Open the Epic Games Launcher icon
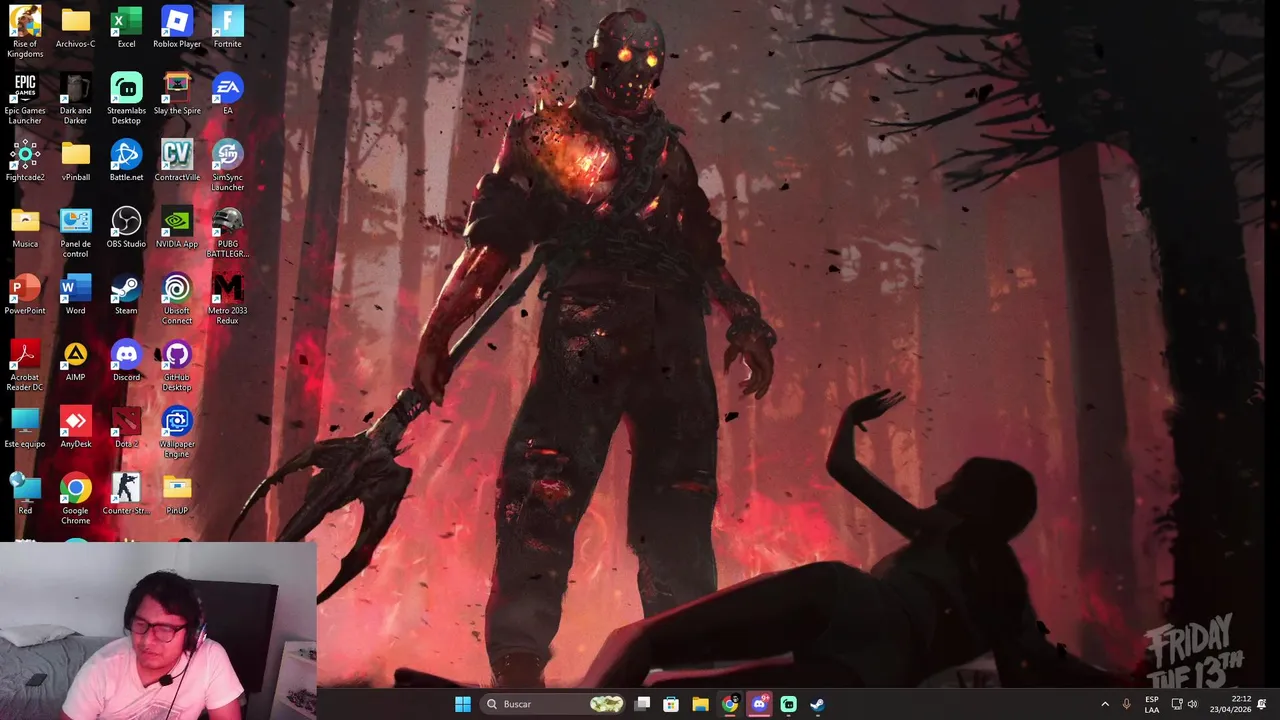1280x720 pixels. click(25, 98)
